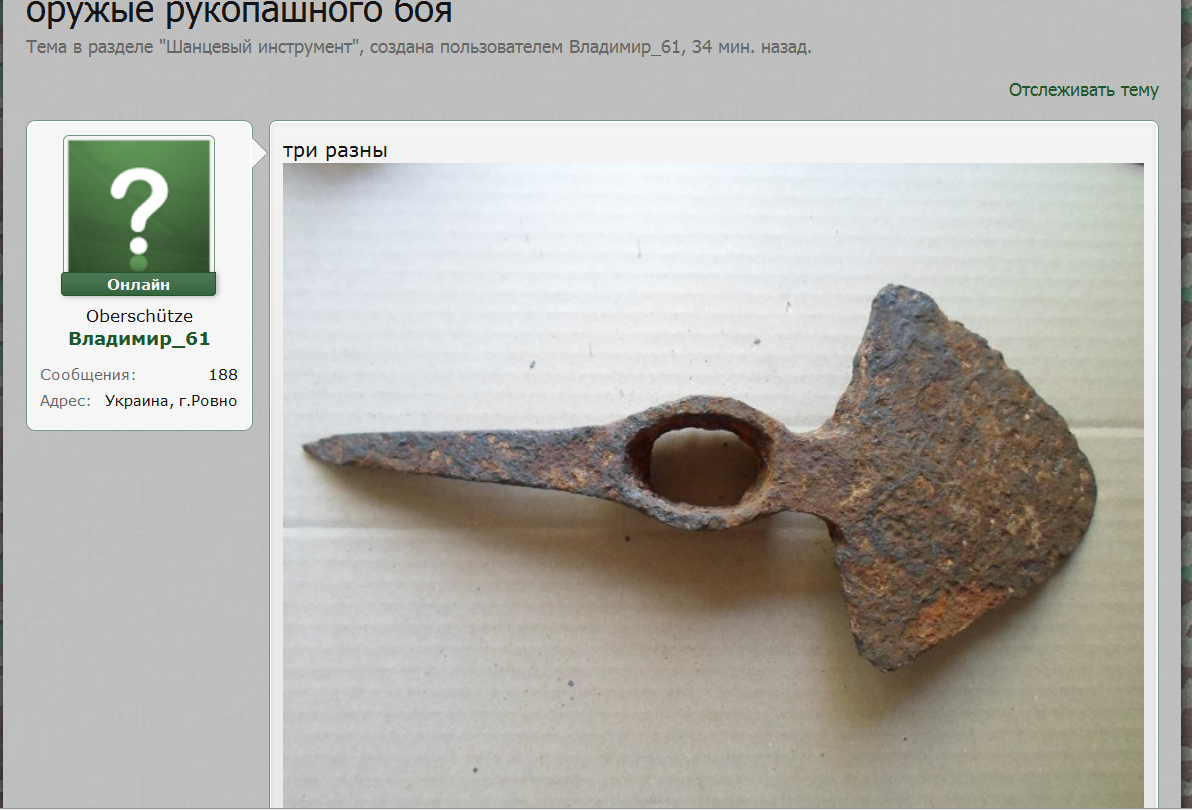Click the word Тема in thread subtitle
The image size is (1192, 810).
47,47
